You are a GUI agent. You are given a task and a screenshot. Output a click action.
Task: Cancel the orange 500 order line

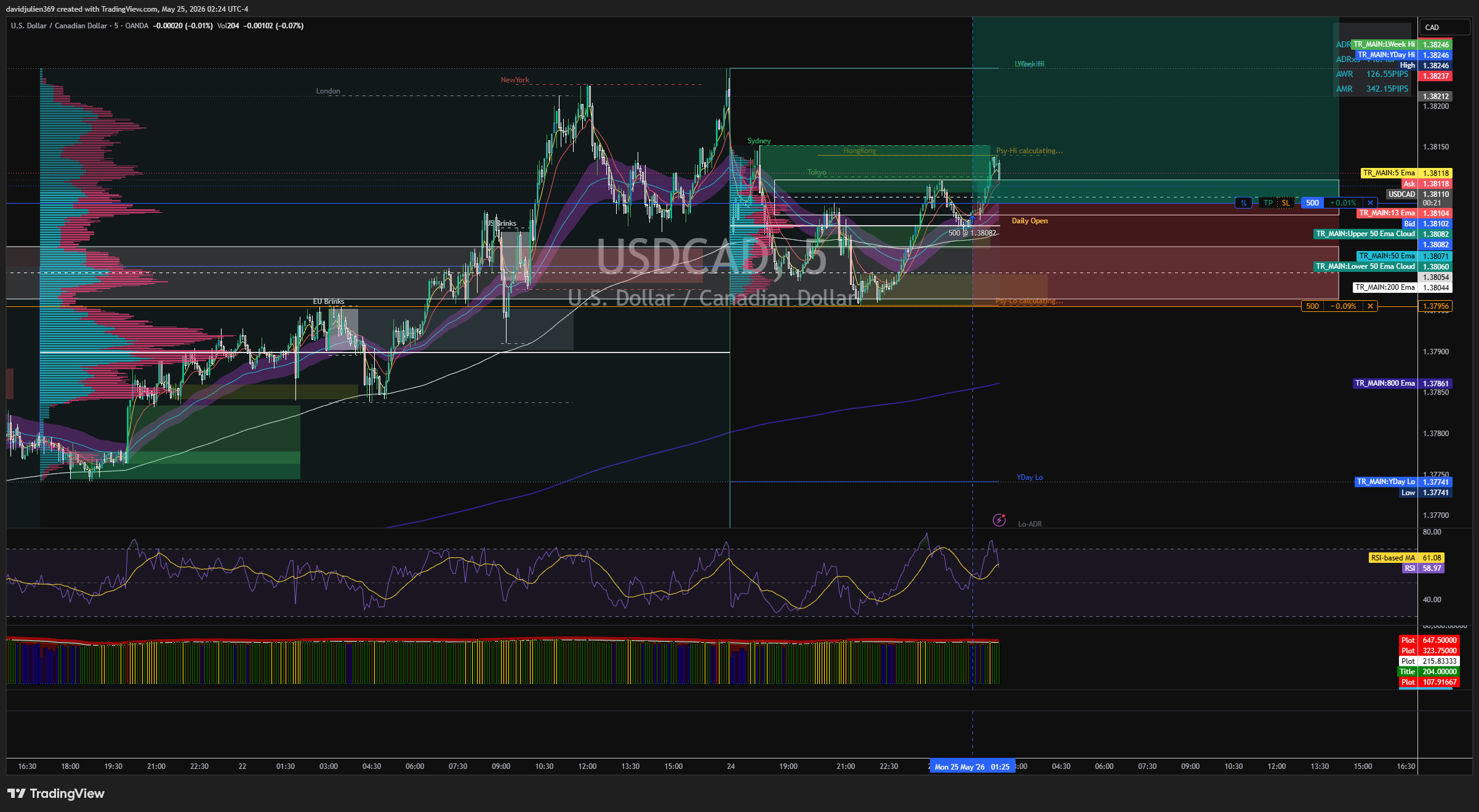tap(1370, 306)
